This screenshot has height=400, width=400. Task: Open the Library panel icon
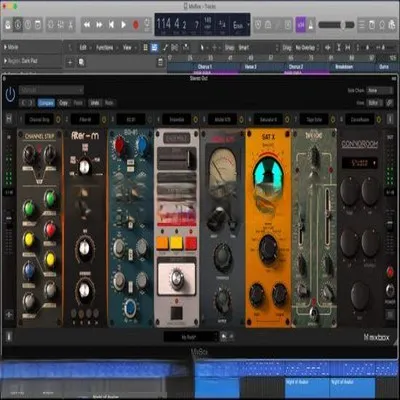(8, 25)
